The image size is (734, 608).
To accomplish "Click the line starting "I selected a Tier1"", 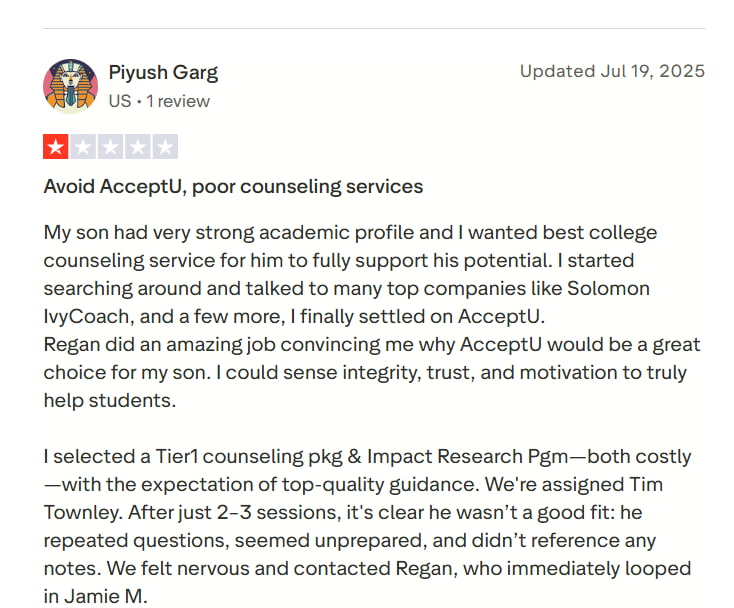I will tap(367, 457).
